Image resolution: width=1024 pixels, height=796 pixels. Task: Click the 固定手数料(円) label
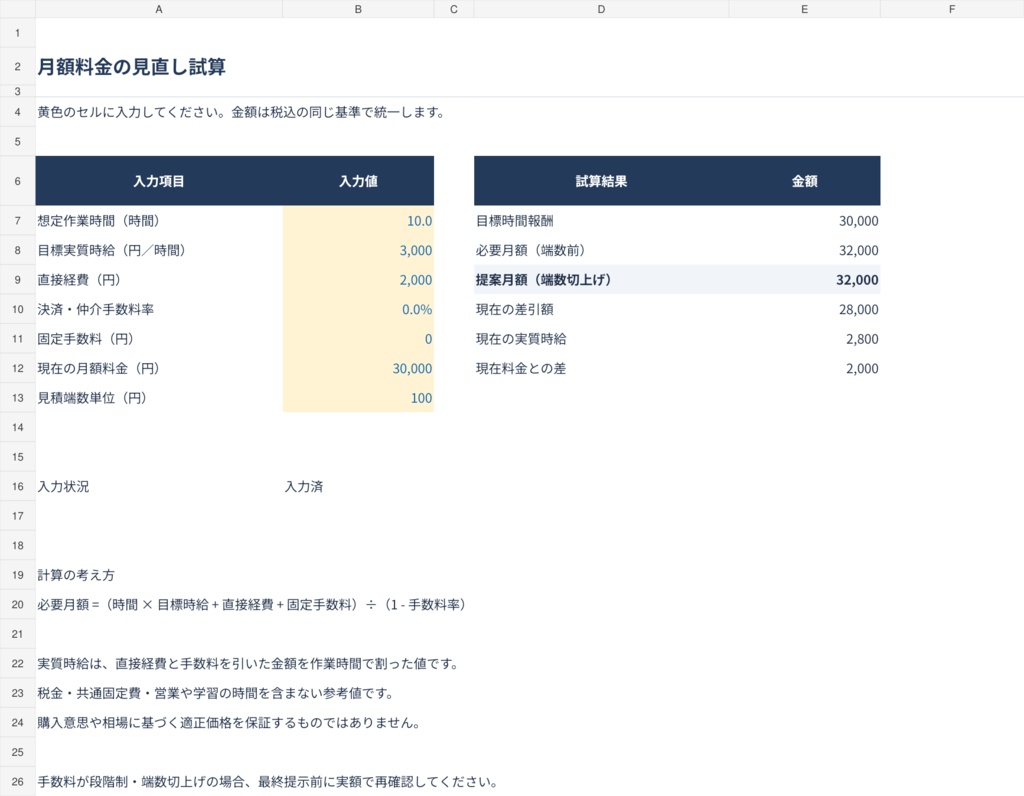[86, 339]
